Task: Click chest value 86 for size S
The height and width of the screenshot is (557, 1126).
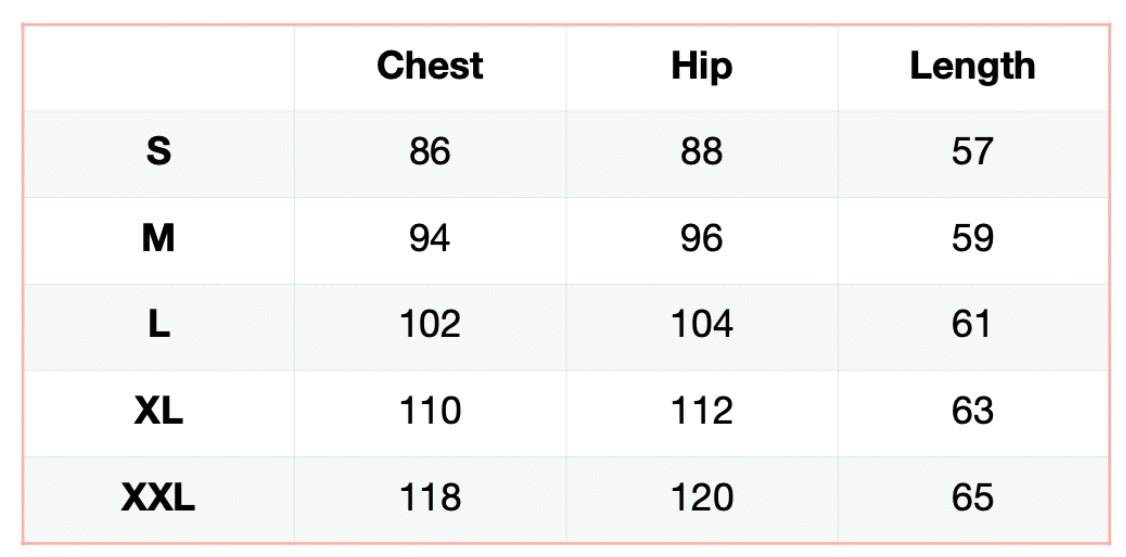Action: (430, 152)
